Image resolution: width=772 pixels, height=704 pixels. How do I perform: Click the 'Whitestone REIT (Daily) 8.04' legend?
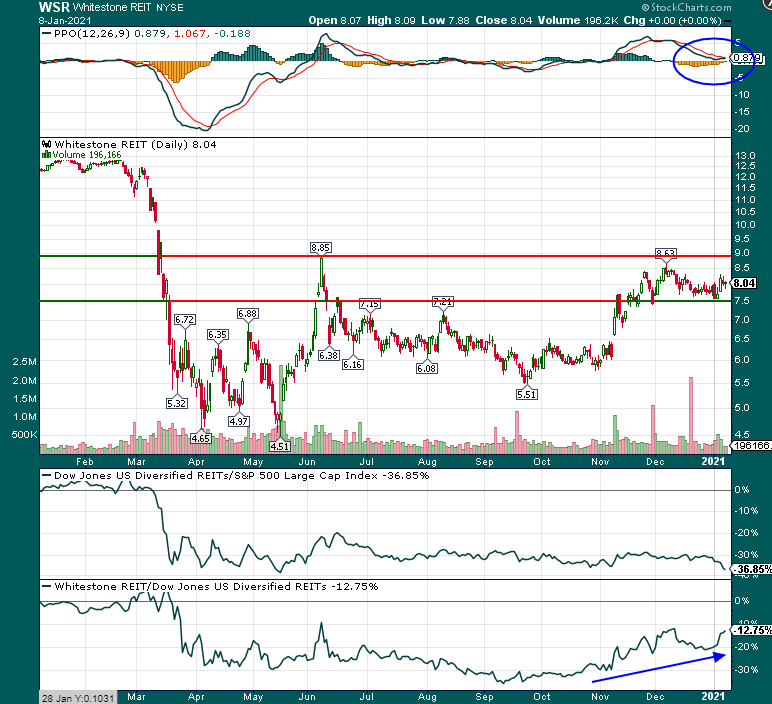click(135, 145)
